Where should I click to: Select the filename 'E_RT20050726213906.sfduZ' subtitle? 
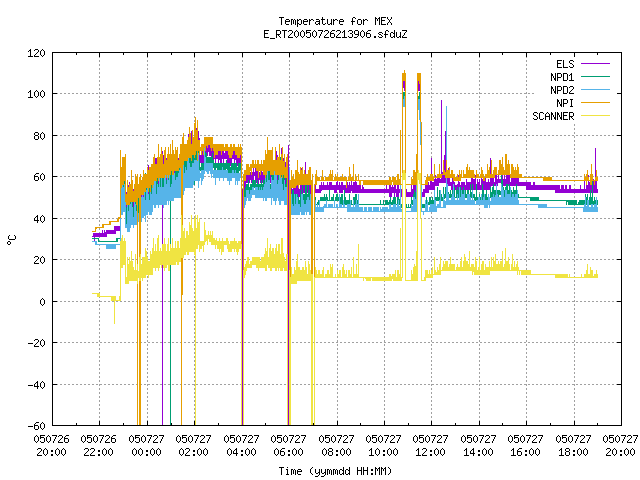335,34
